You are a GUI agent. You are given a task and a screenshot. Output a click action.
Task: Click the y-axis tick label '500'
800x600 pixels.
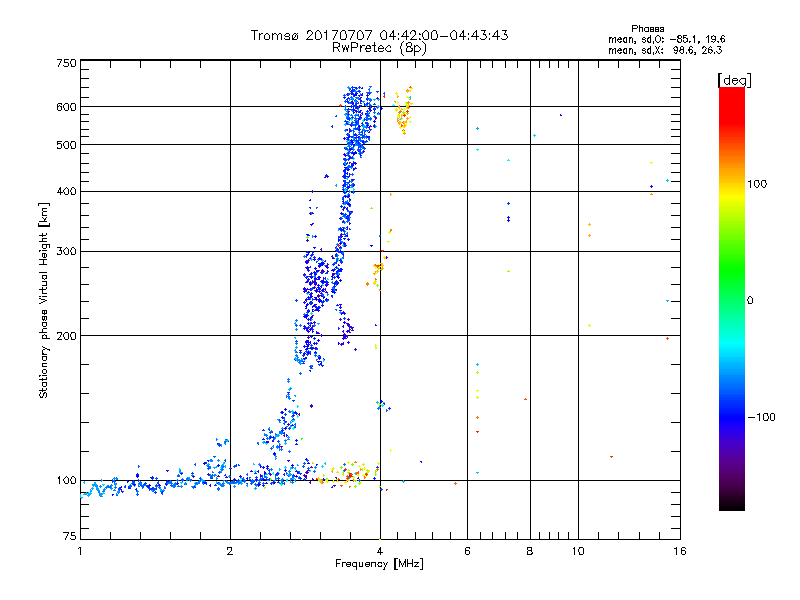[66, 145]
